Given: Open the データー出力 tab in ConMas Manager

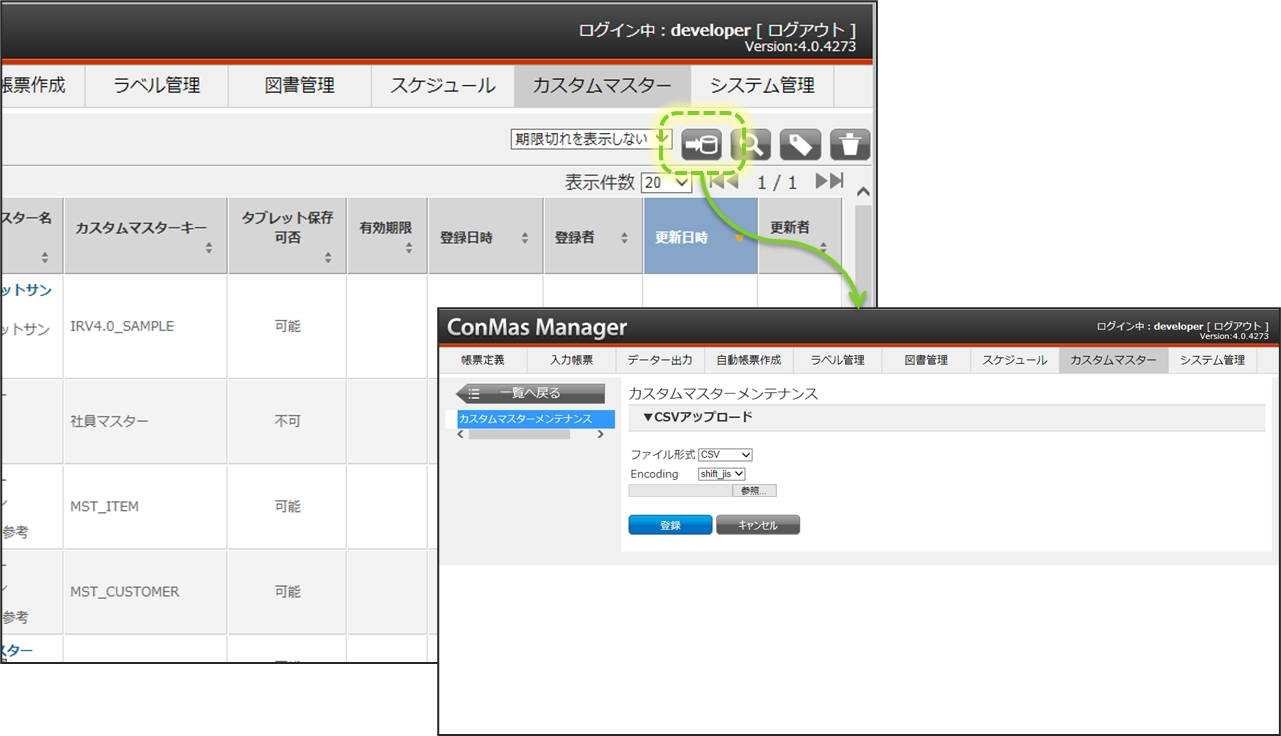Looking at the screenshot, I should click(659, 360).
